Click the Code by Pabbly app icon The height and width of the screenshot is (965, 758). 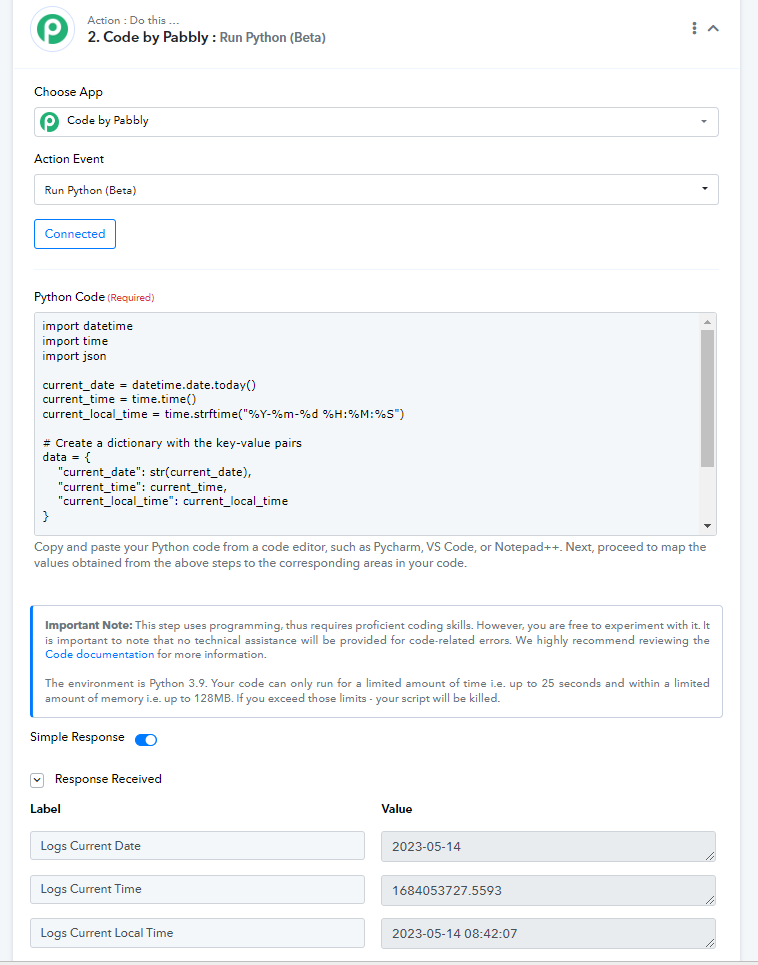coord(50,121)
